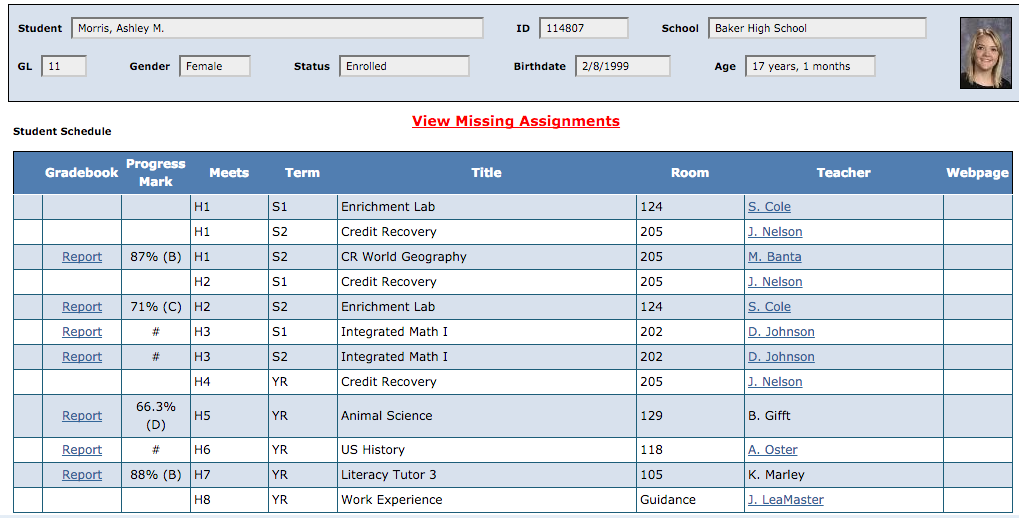Click the Gradebook column header
The width and height of the screenshot is (1019, 518).
81,173
